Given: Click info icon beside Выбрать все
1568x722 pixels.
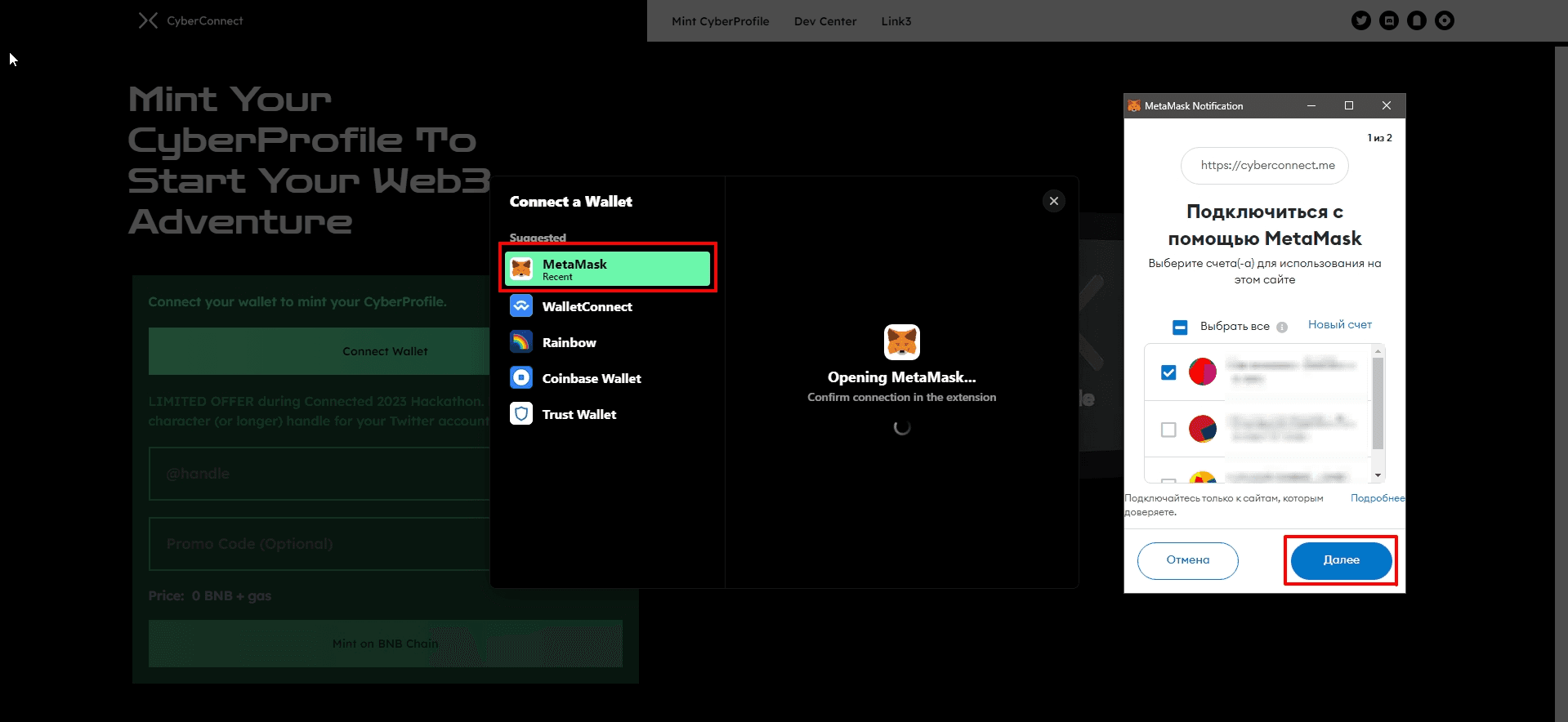Looking at the screenshot, I should pyautogui.click(x=1282, y=327).
